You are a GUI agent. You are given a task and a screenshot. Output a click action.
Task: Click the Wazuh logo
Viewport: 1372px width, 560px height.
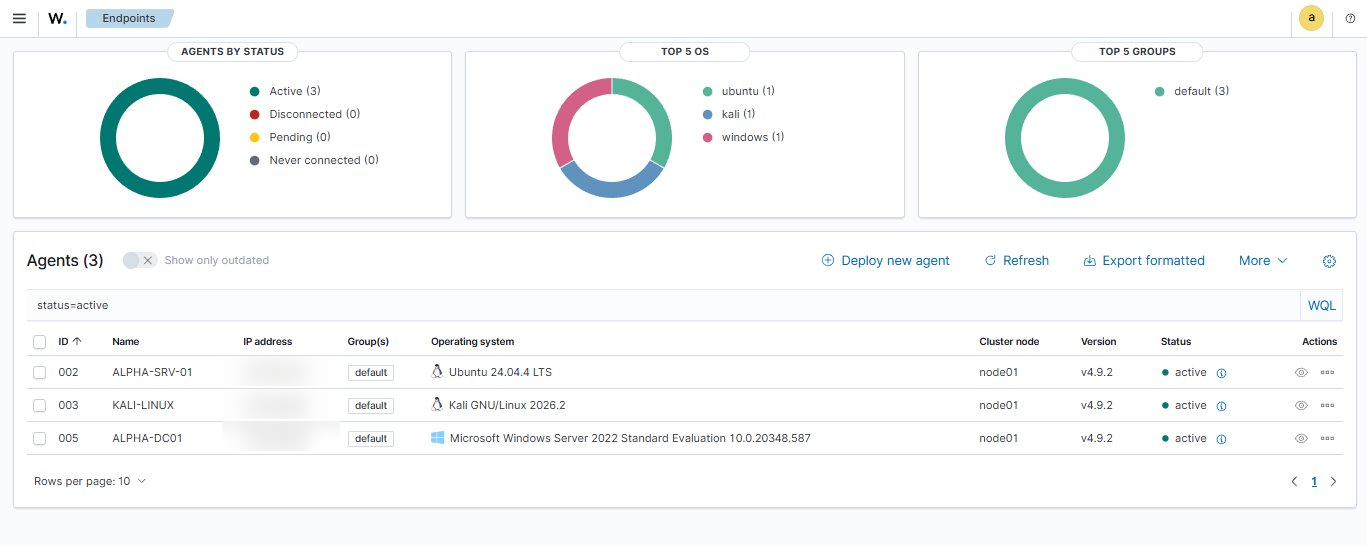[58, 18]
